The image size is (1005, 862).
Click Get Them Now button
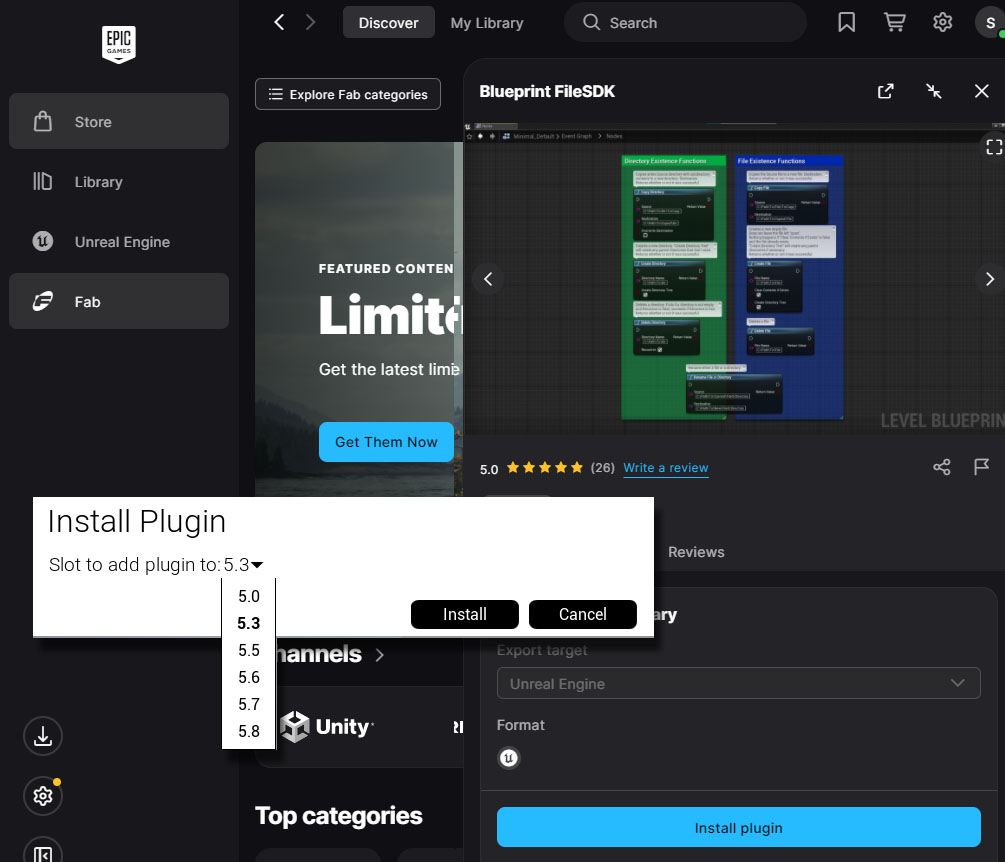click(386, 442)
